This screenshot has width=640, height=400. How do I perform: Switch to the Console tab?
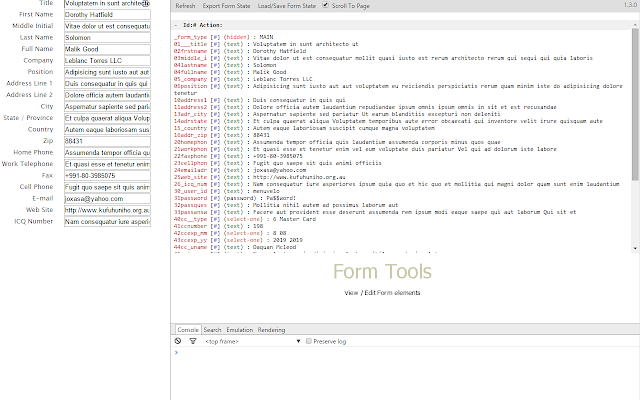188,330
